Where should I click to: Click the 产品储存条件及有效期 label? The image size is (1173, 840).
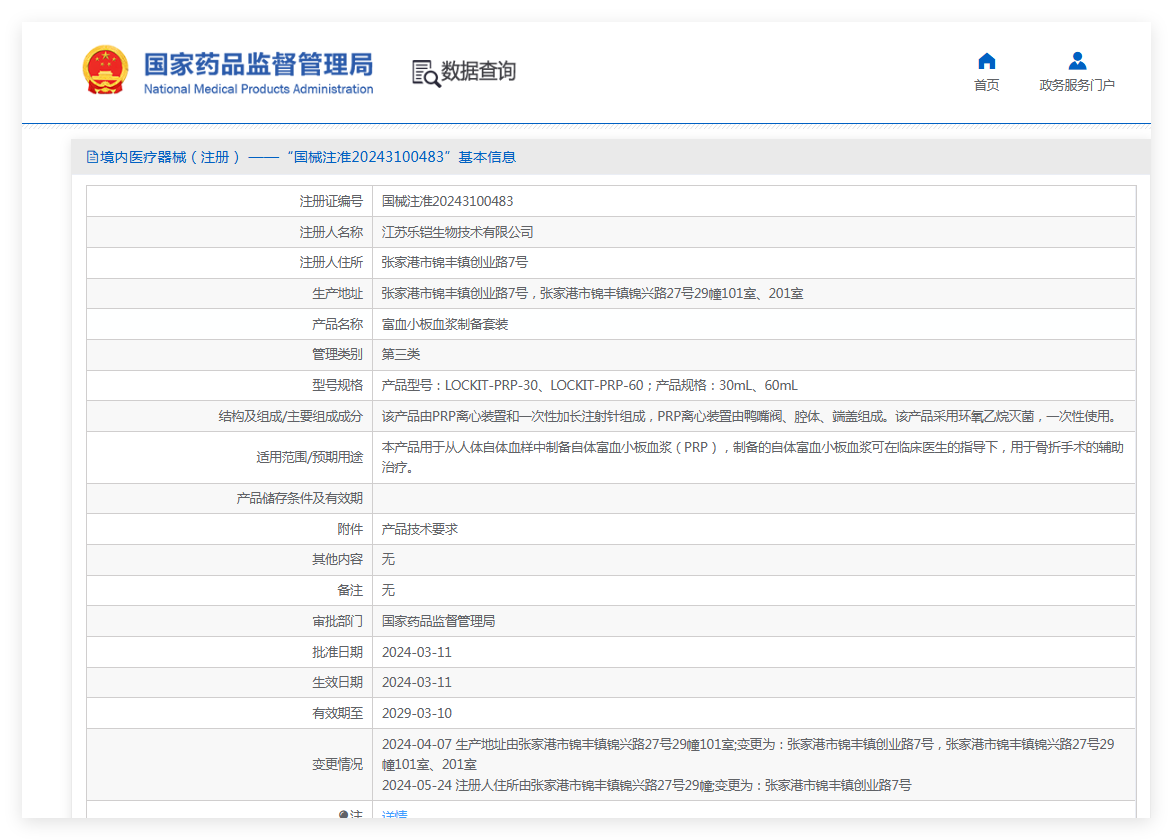pyautogui.click(x=299, y=498)
